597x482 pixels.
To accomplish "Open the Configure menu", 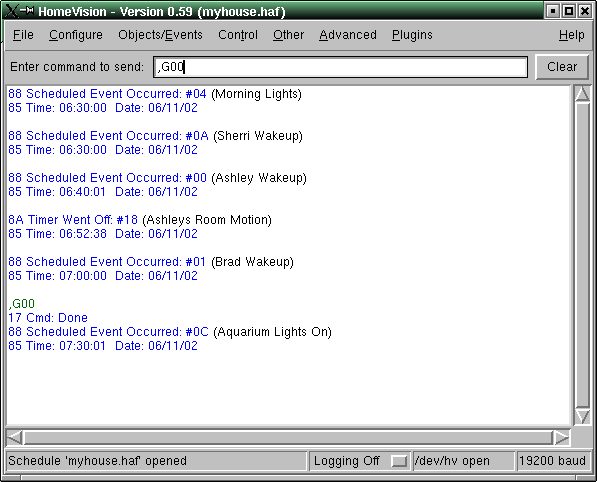I will coord(76,35).
